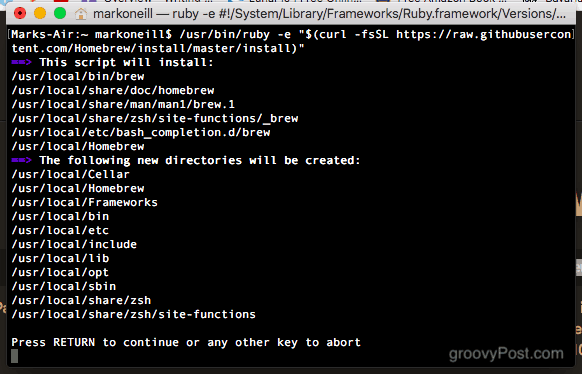582x374 pixels.
Task: Click the '/usr/local/include' line
Action: [74, 244]
